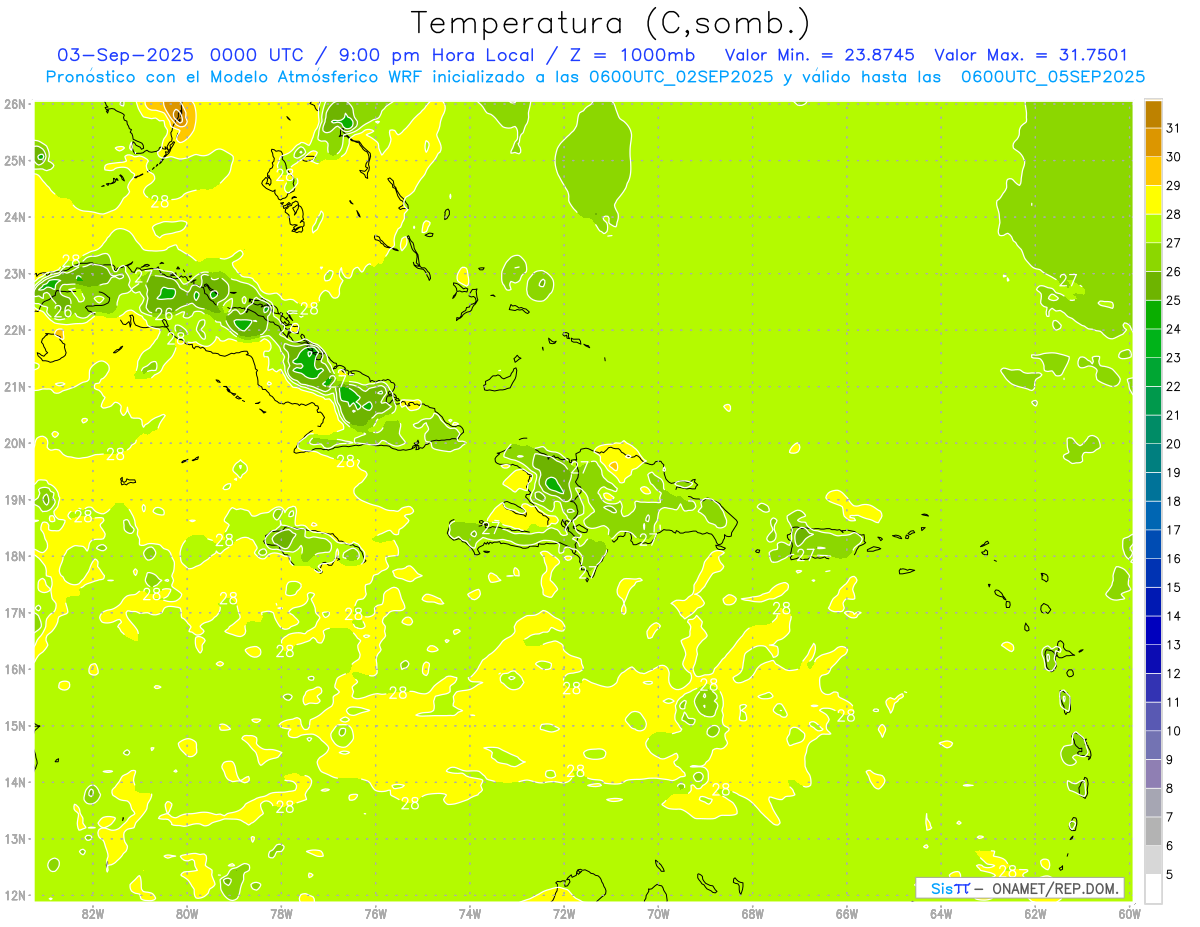This screenshot has height=927, width=1200.
Task: Click the legend value "30"
Action: click(x=1173, y=157)
